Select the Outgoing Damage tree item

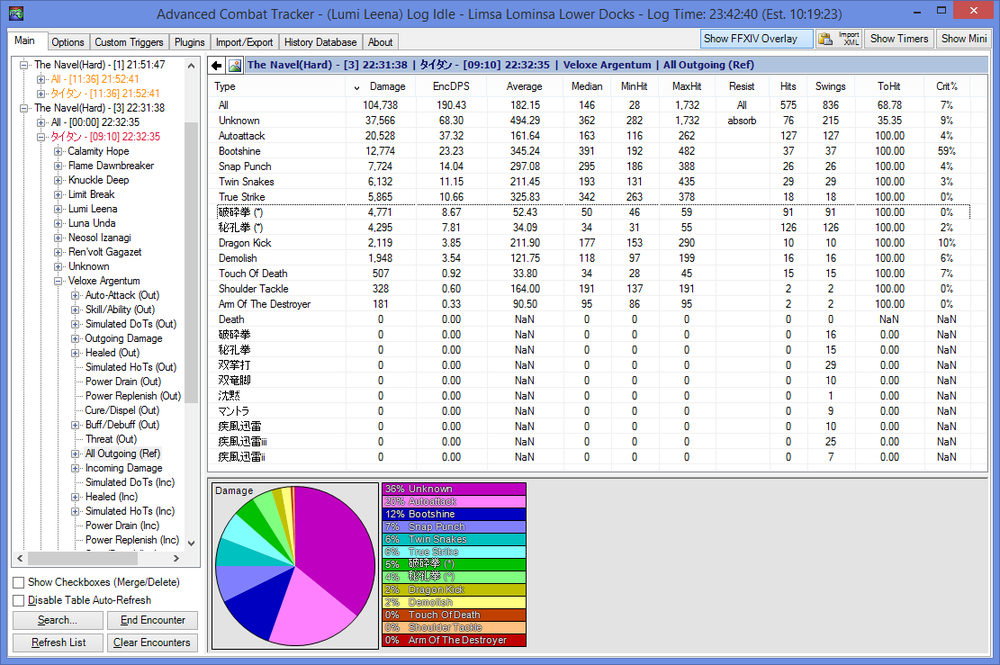(124, 339)
